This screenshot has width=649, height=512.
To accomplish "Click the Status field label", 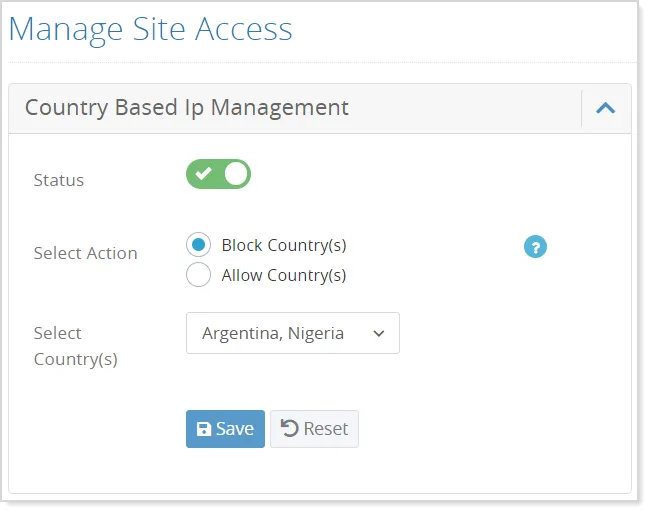I will [x=59, y=180].
